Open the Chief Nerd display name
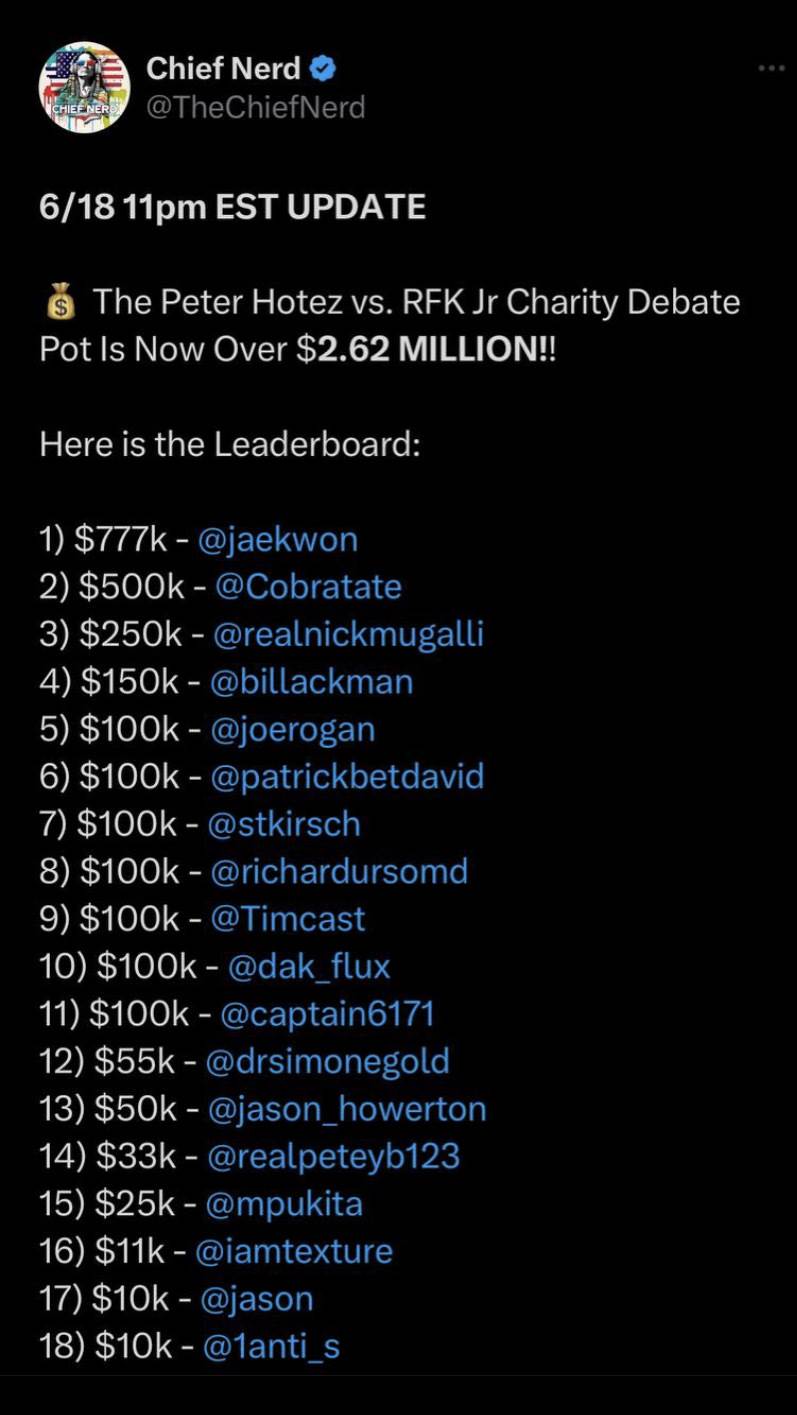The image size is (797, 1415). tap(223, 69)
